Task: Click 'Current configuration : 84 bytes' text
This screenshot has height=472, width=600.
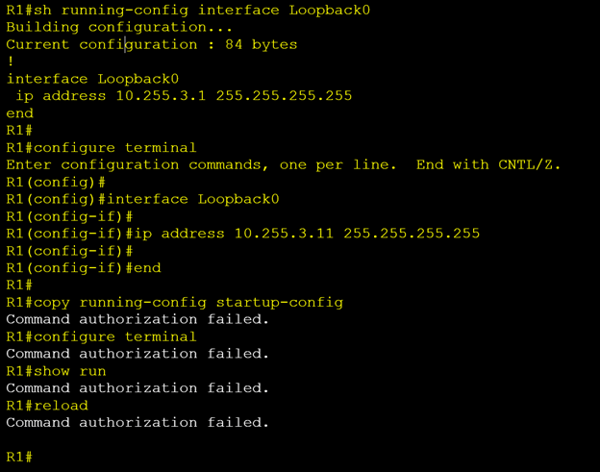Action: (152, 44)
